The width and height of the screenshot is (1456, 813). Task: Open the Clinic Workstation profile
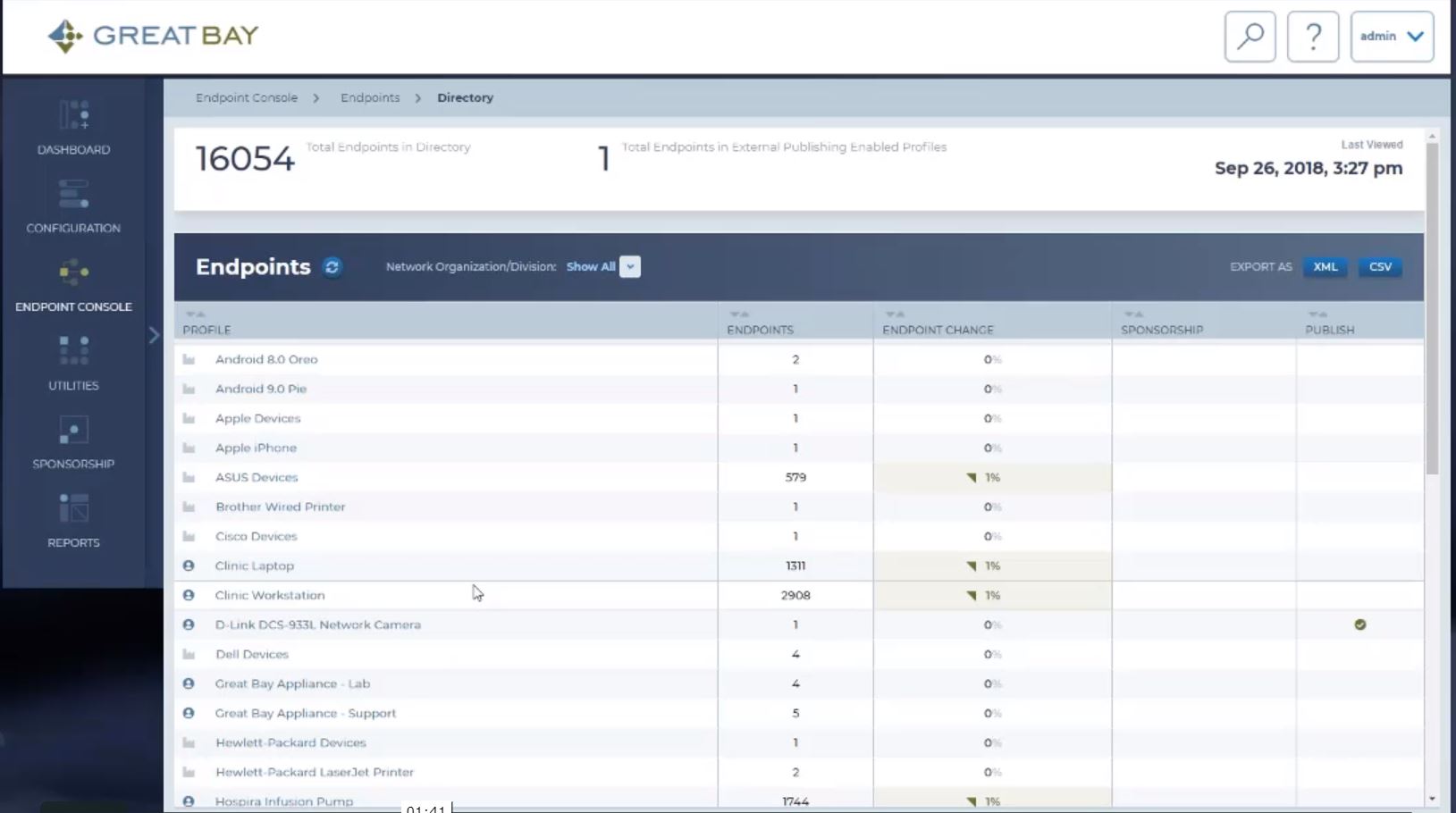(x=270, y=595)
